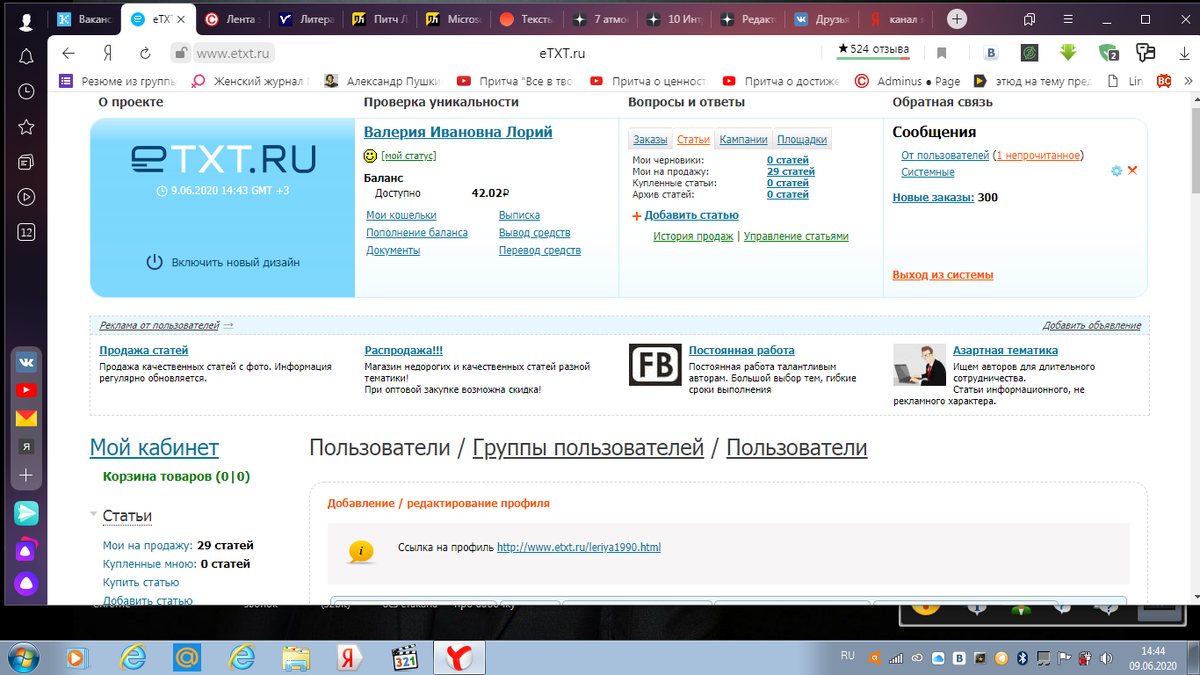Switch to the Лента browser tab
Image resolution: width=1200 pixels, height=675 pixels.
(231, 19)
